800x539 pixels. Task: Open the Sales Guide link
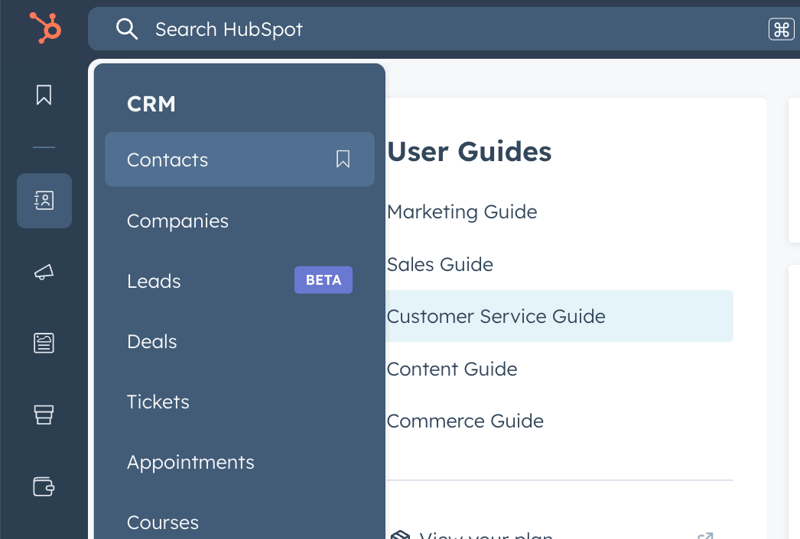pyautogui.click(x=440, y=264)
